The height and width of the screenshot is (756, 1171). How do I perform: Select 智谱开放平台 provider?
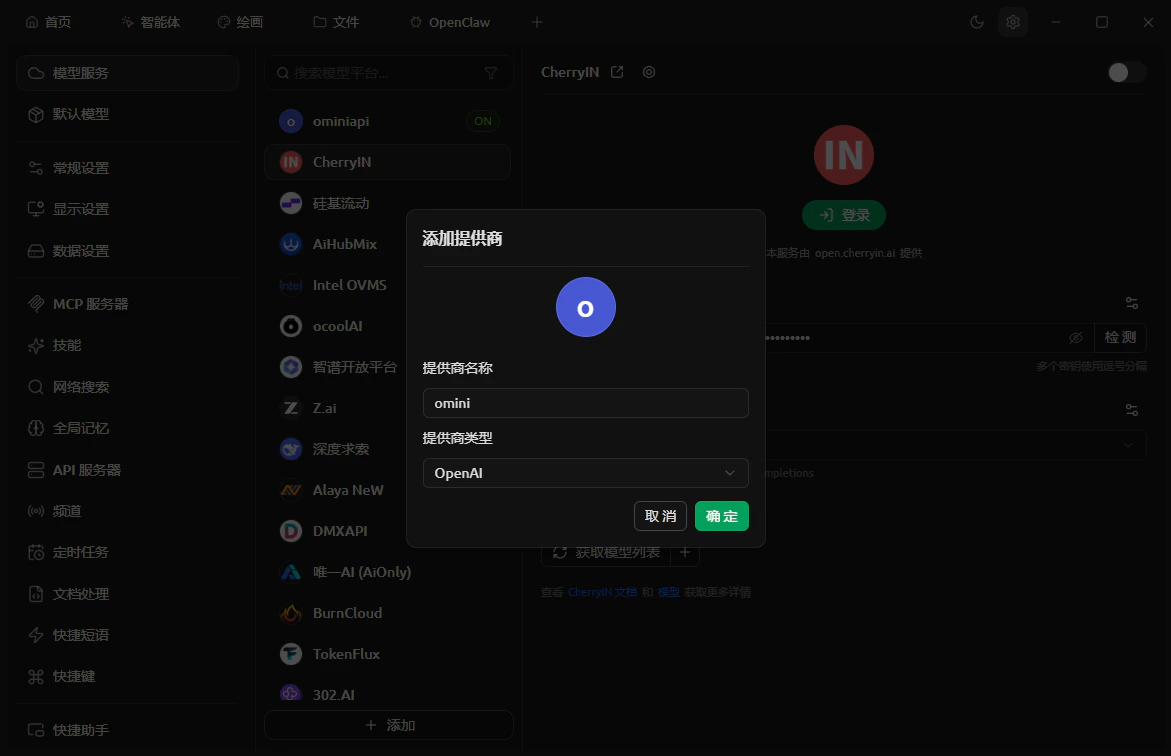pyautogui.click(x=388, y=367)
